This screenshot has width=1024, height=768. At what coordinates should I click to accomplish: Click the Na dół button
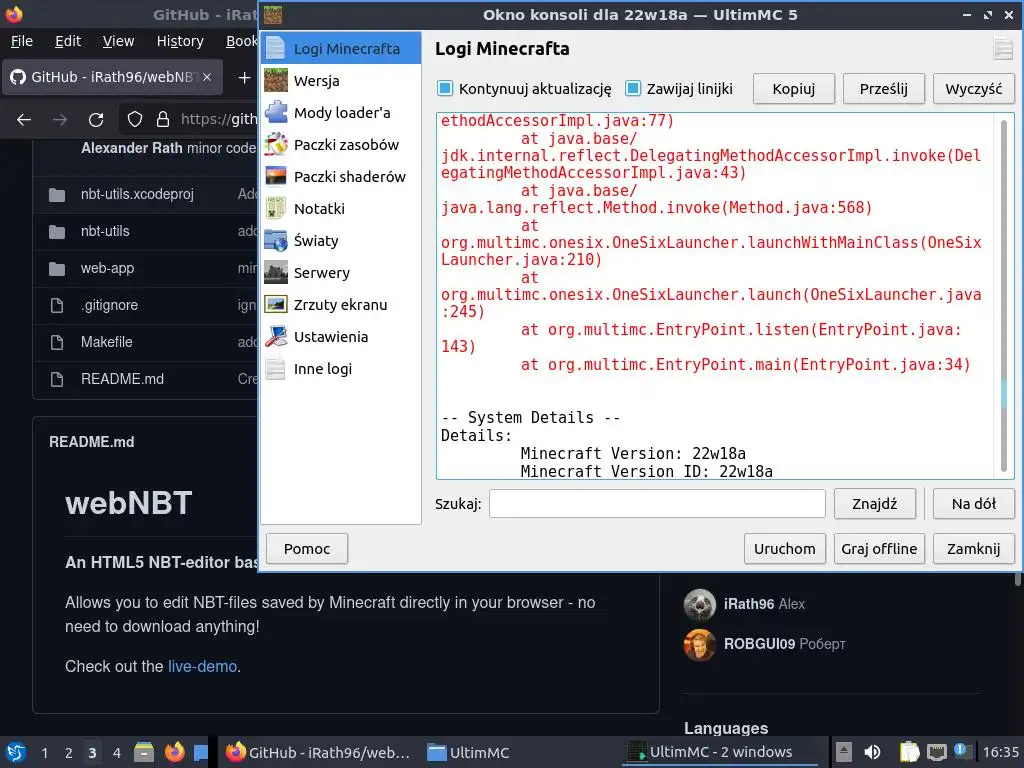click(x=973, y=504)
